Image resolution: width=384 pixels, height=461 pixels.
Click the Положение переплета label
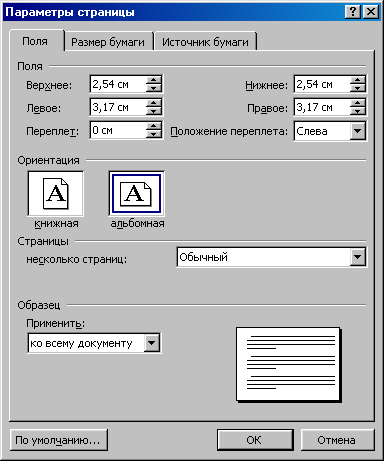pyautogui.click(x=229, y=131)
